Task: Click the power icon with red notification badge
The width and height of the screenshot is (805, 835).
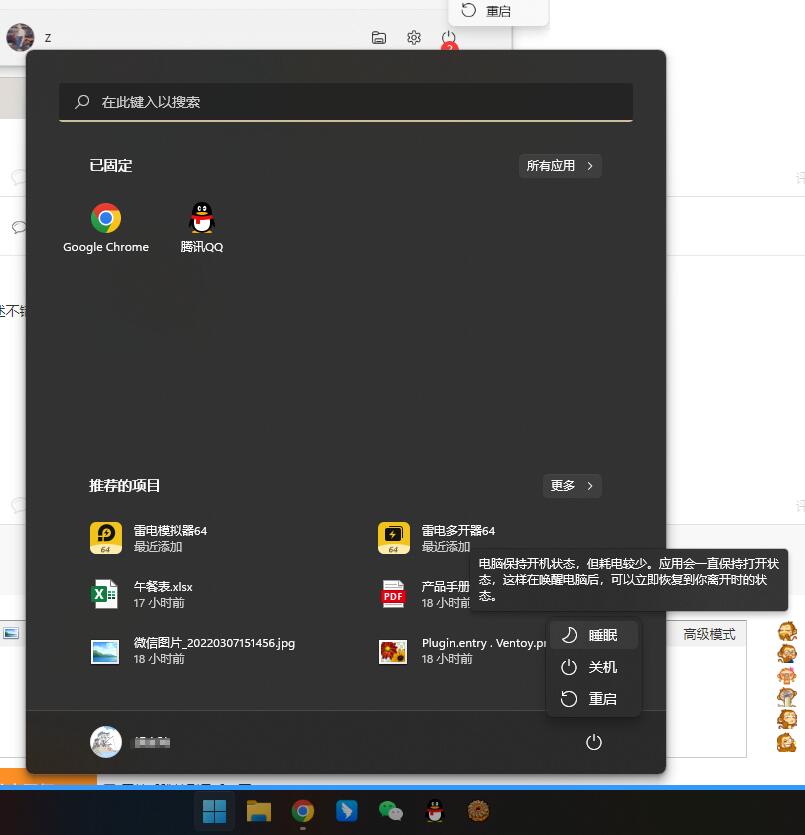Action: point(449,37)
